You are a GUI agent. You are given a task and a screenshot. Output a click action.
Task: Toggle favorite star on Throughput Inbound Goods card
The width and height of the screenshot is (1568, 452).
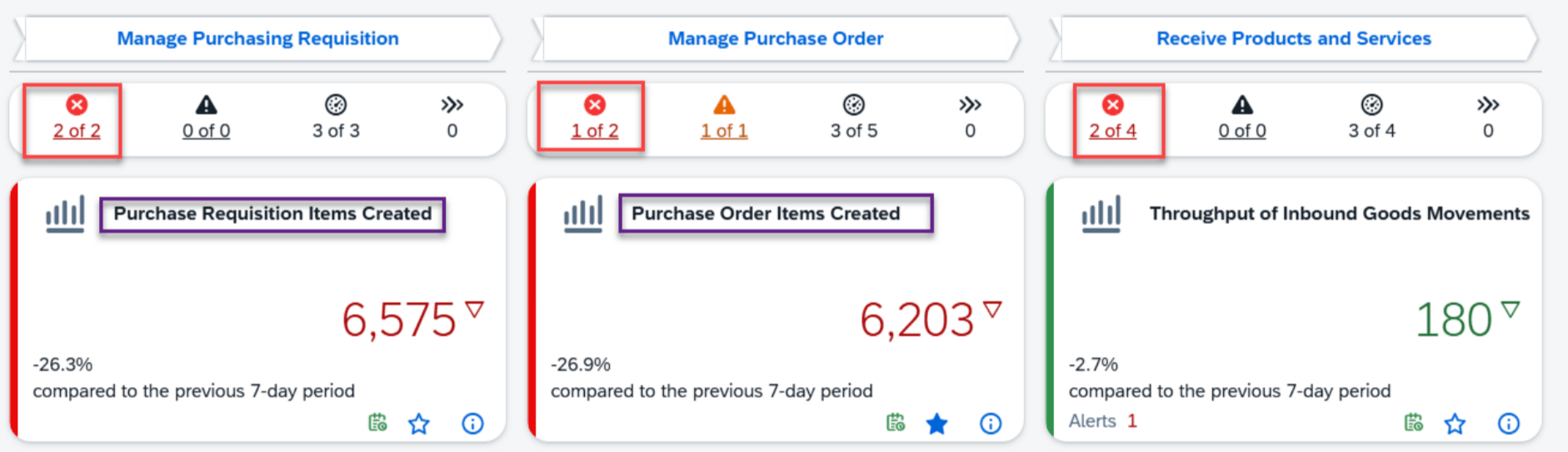(1455, 424)
